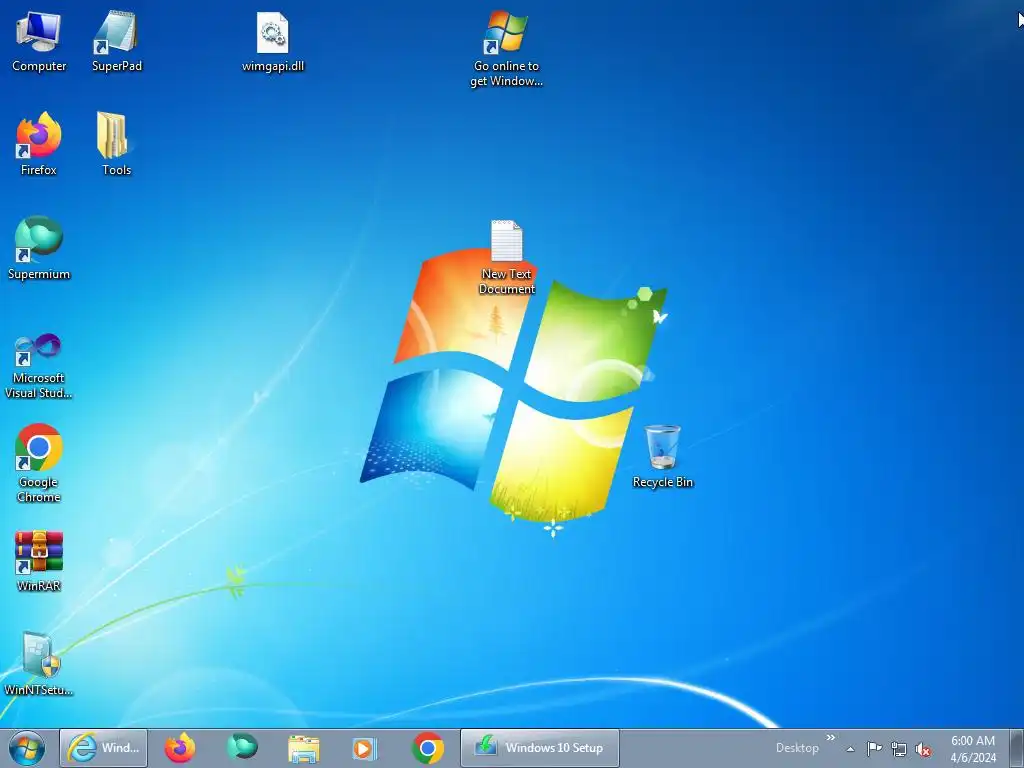The image size is (1024, 768).
Task: Open the network status tray icon
Action: [x=899, y=749]
